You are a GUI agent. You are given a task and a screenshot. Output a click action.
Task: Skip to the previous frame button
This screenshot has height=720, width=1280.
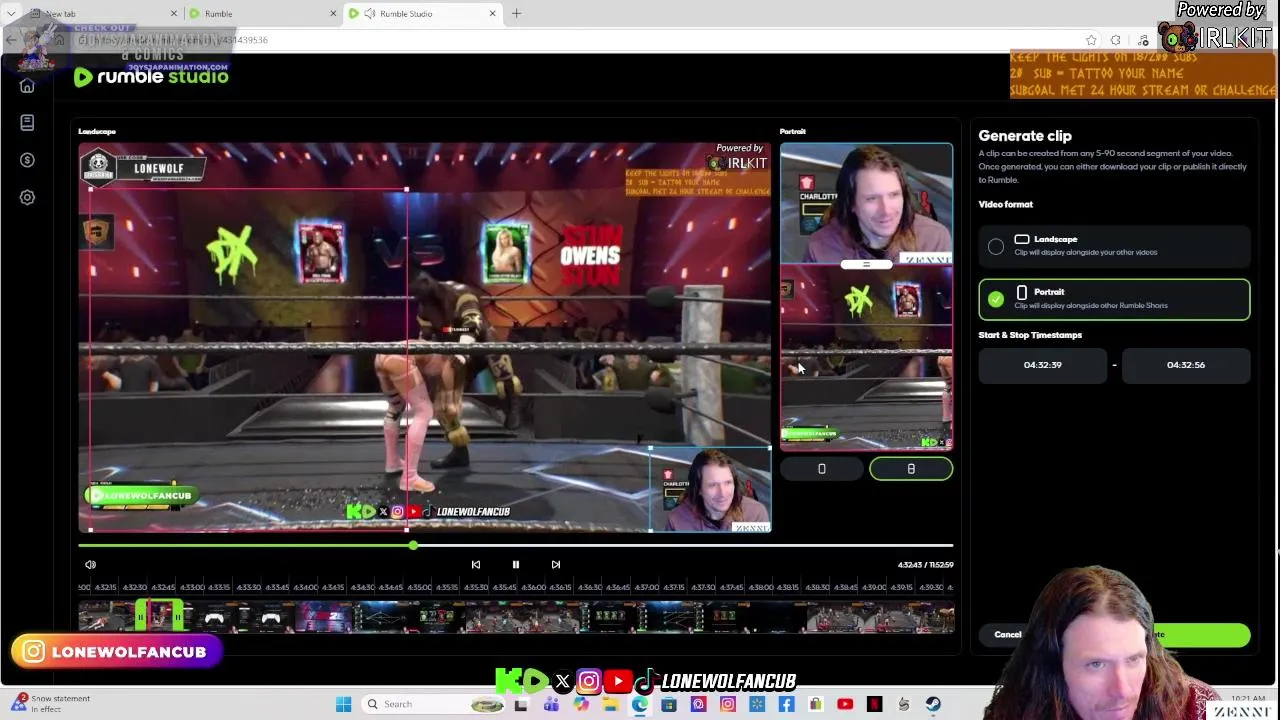pyautogui.click(x=476, y=565)
